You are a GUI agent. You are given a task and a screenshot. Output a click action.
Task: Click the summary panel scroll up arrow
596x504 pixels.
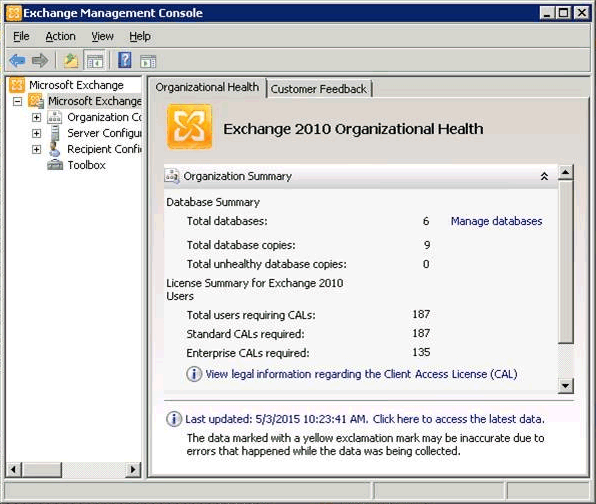click(566, 173)
